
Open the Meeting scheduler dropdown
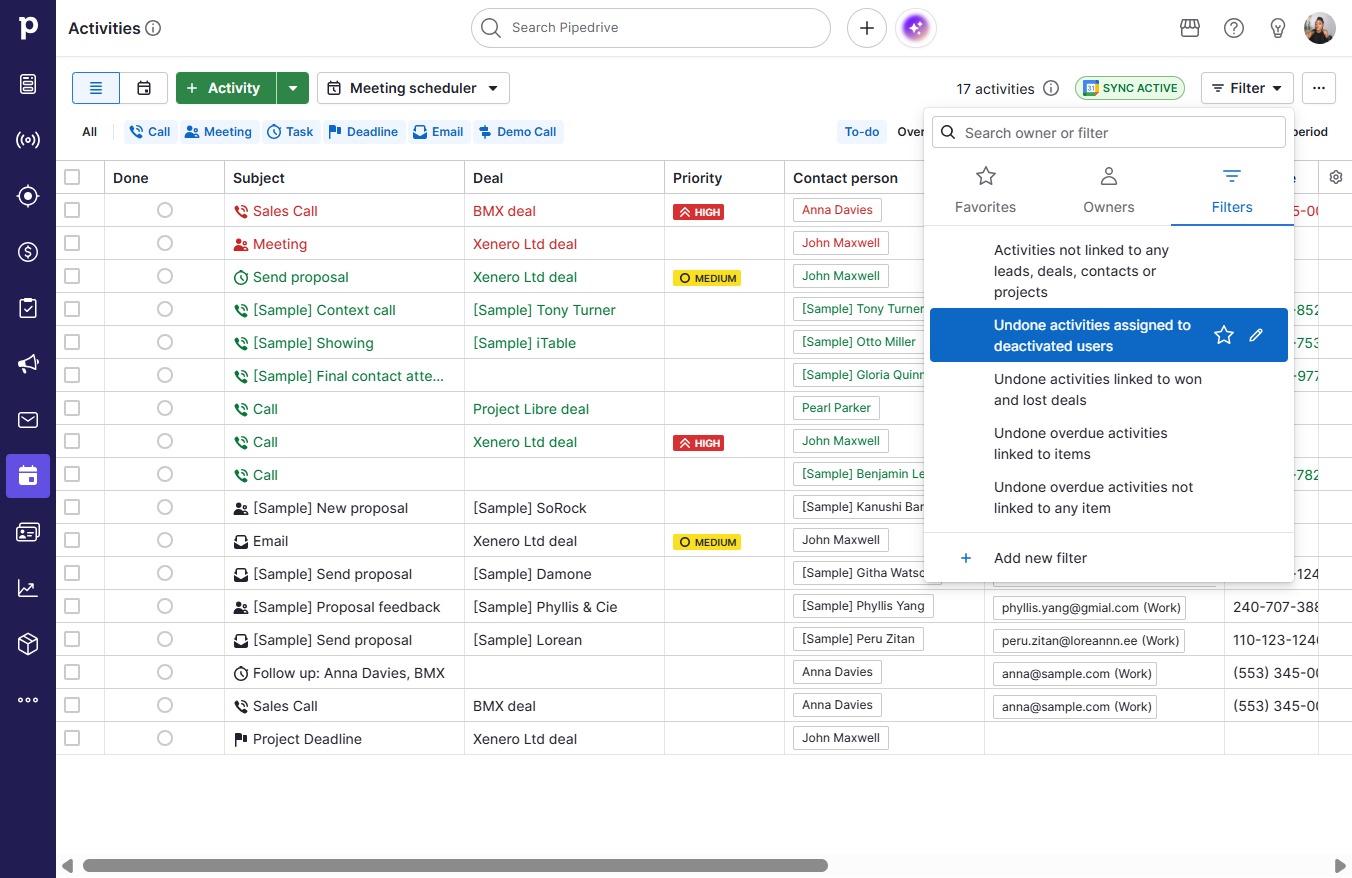click(413, 88)
